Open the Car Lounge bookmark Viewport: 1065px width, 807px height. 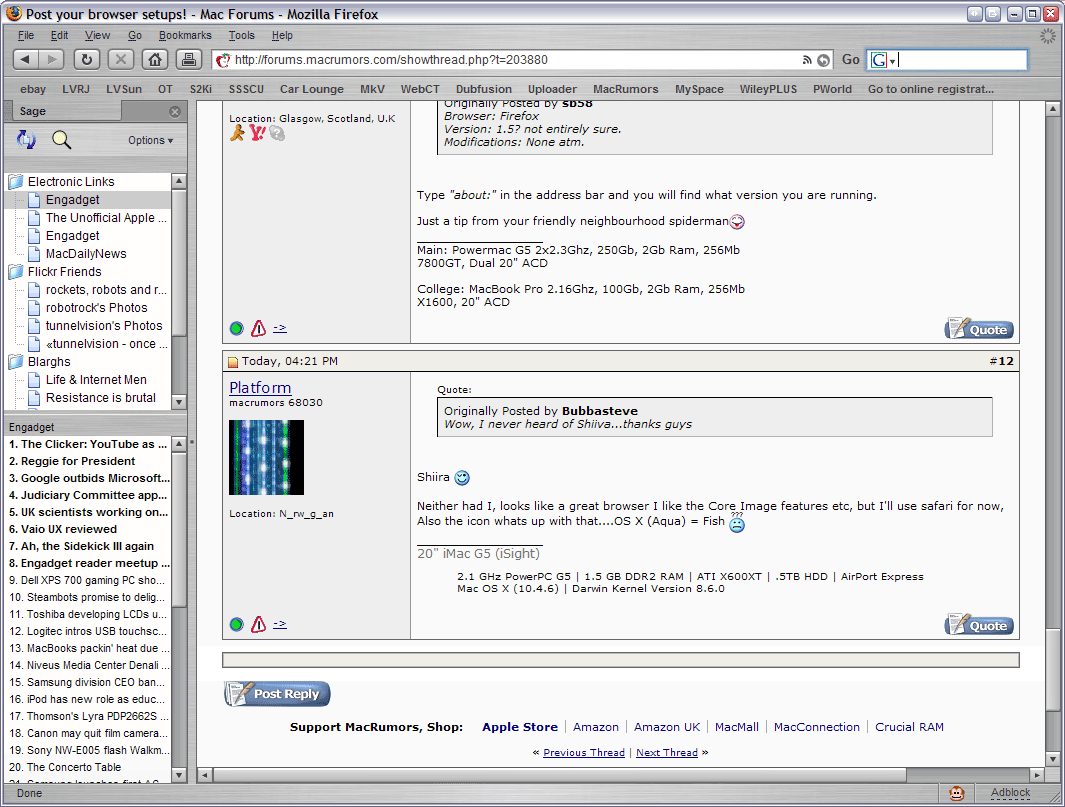(x=312, y=89)
